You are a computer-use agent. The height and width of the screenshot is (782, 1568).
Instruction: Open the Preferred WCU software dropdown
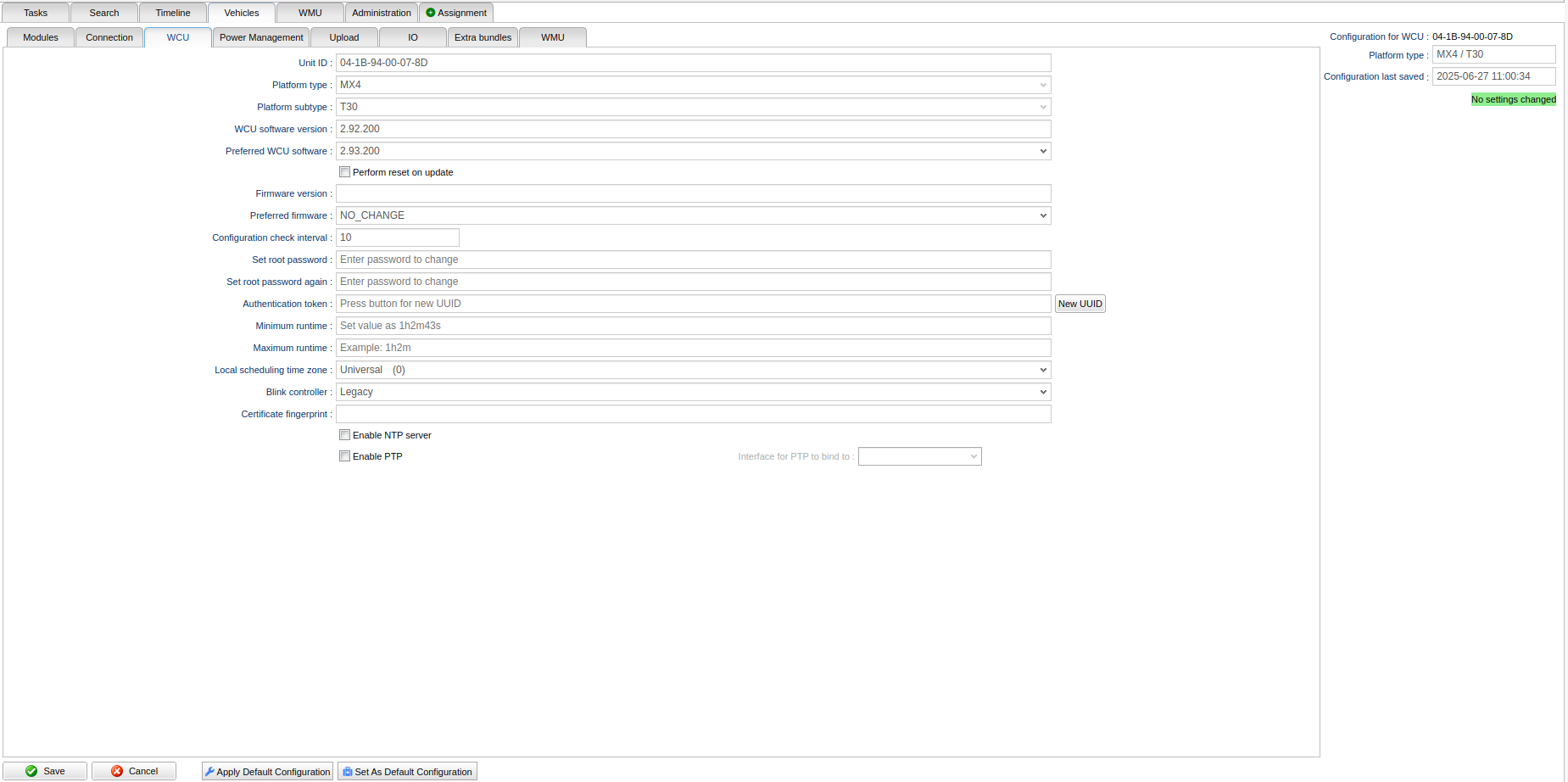(693, 151)
